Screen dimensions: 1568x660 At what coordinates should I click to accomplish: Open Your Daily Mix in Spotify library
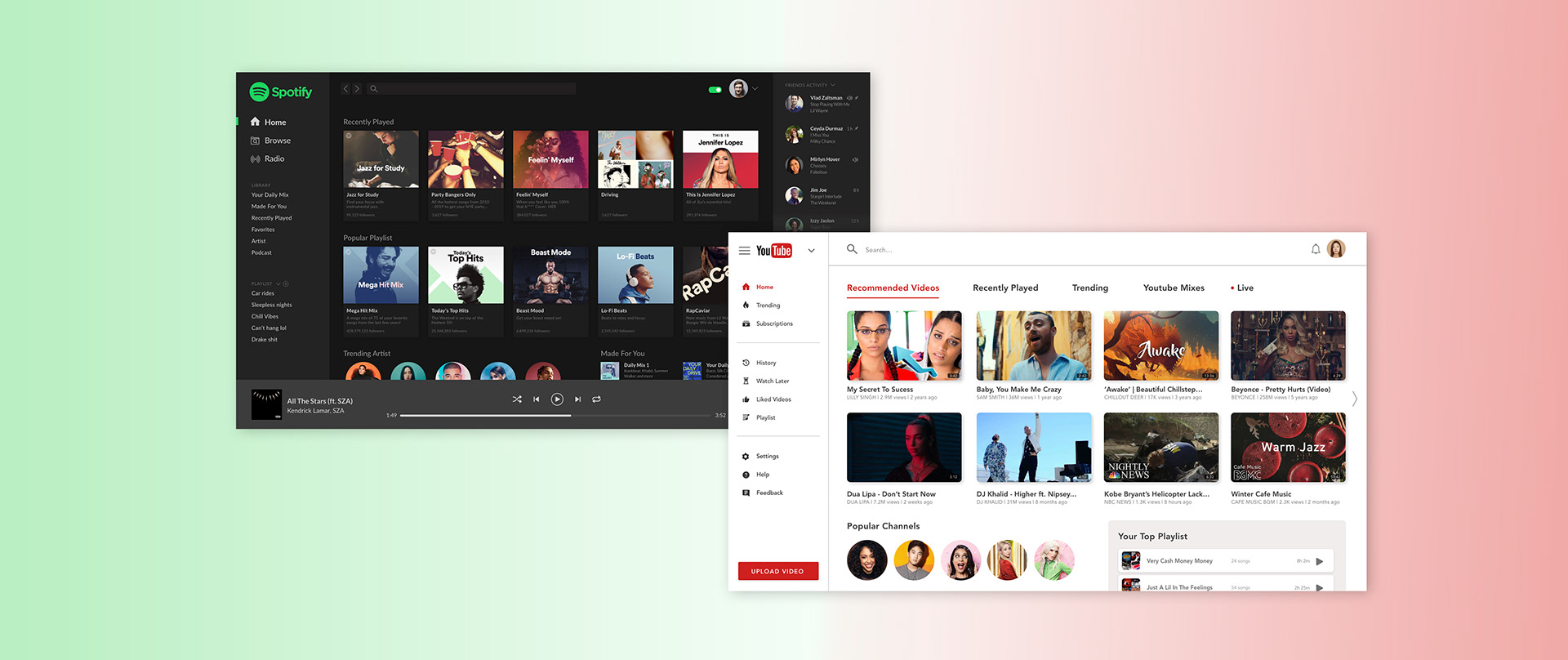pos(269,195)
